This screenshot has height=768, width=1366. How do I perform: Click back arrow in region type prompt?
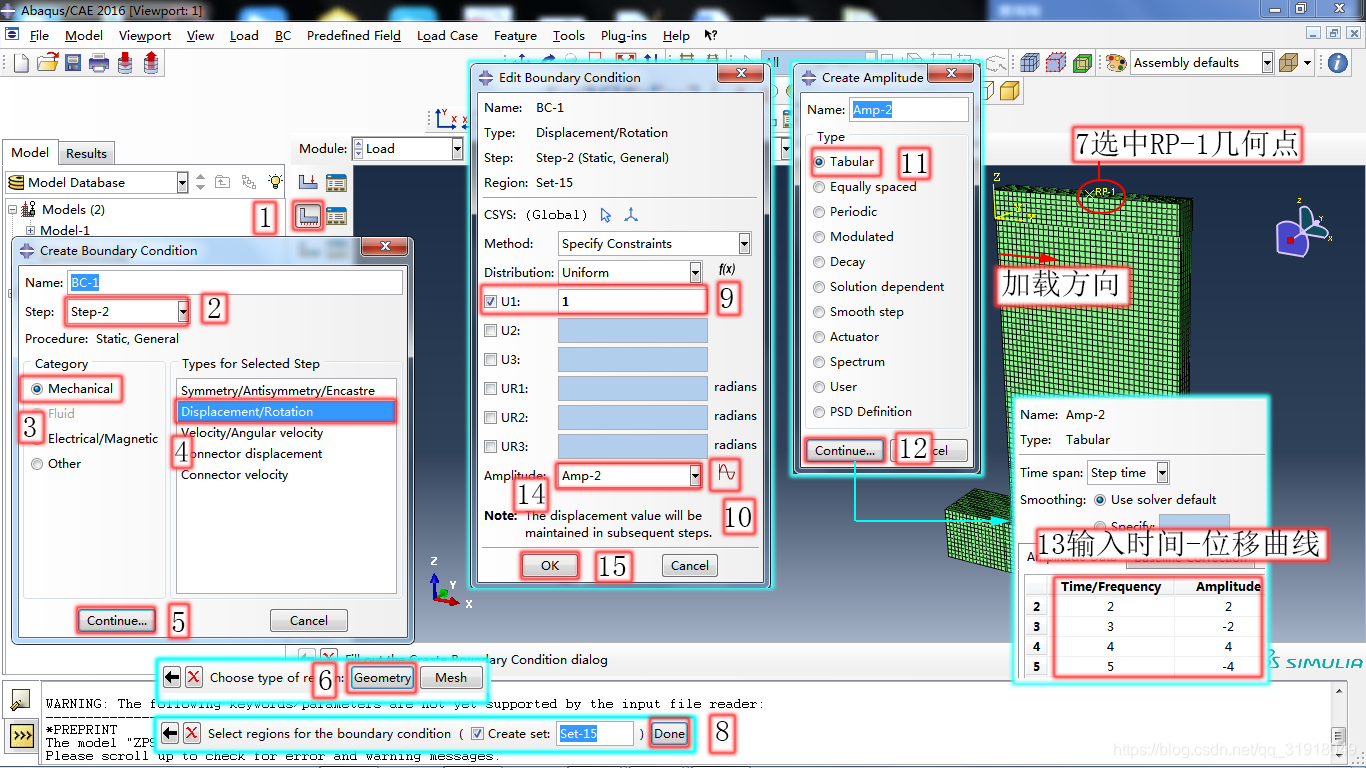tap(172, 678)
